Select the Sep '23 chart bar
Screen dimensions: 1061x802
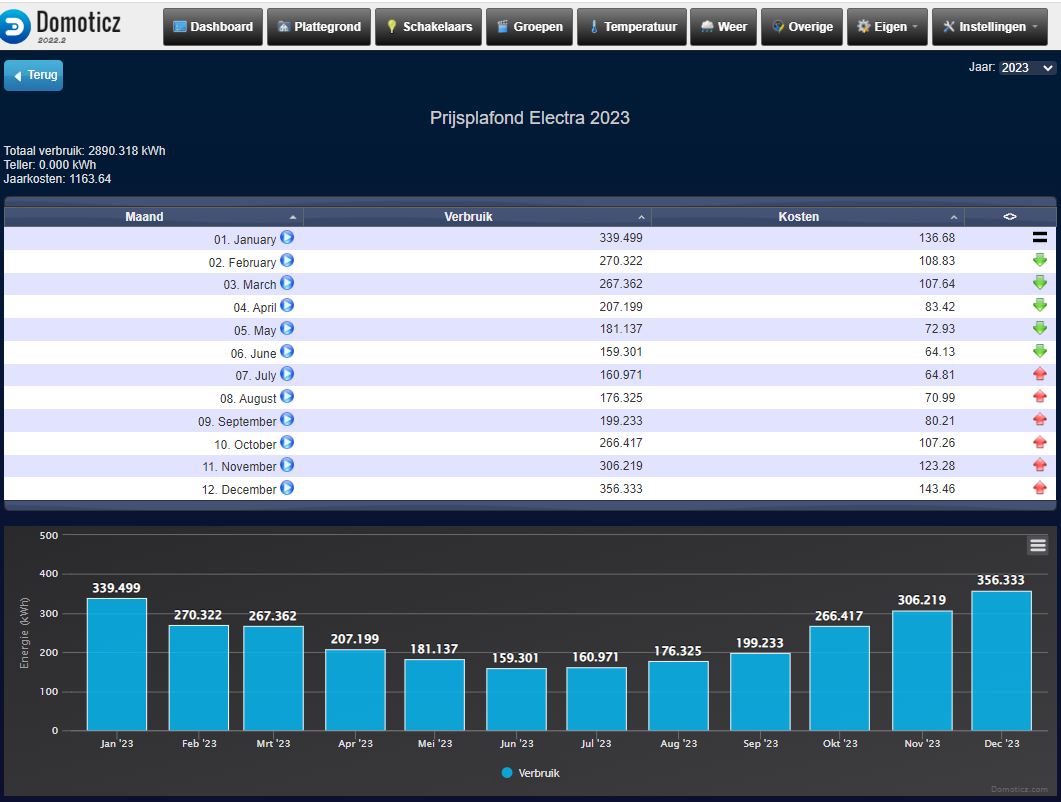(x=760, y=692)
